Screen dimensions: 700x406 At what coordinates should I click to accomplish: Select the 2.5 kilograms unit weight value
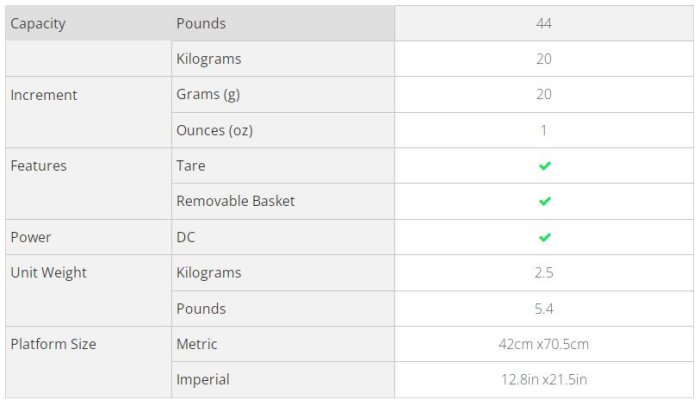[544, 272]
